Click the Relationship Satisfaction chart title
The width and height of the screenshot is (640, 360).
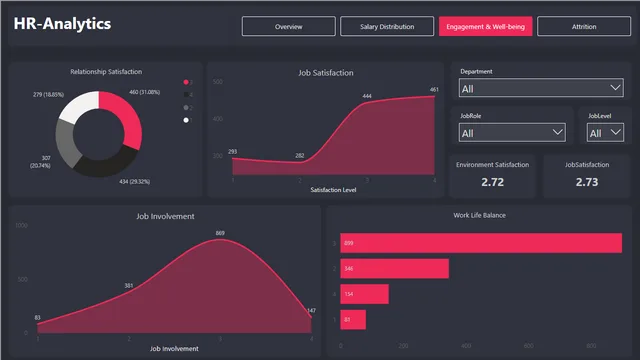pyautogui.click(x=106, y=71)
